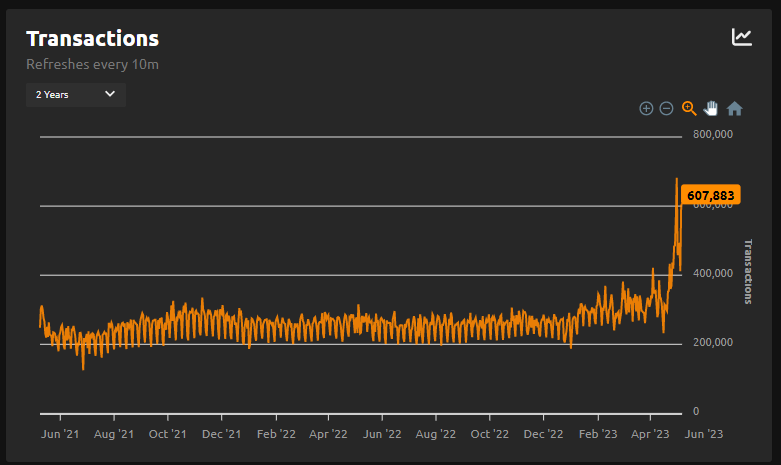
Task: Click the Apr '23 x-axis label
Action: click(650, 434)
